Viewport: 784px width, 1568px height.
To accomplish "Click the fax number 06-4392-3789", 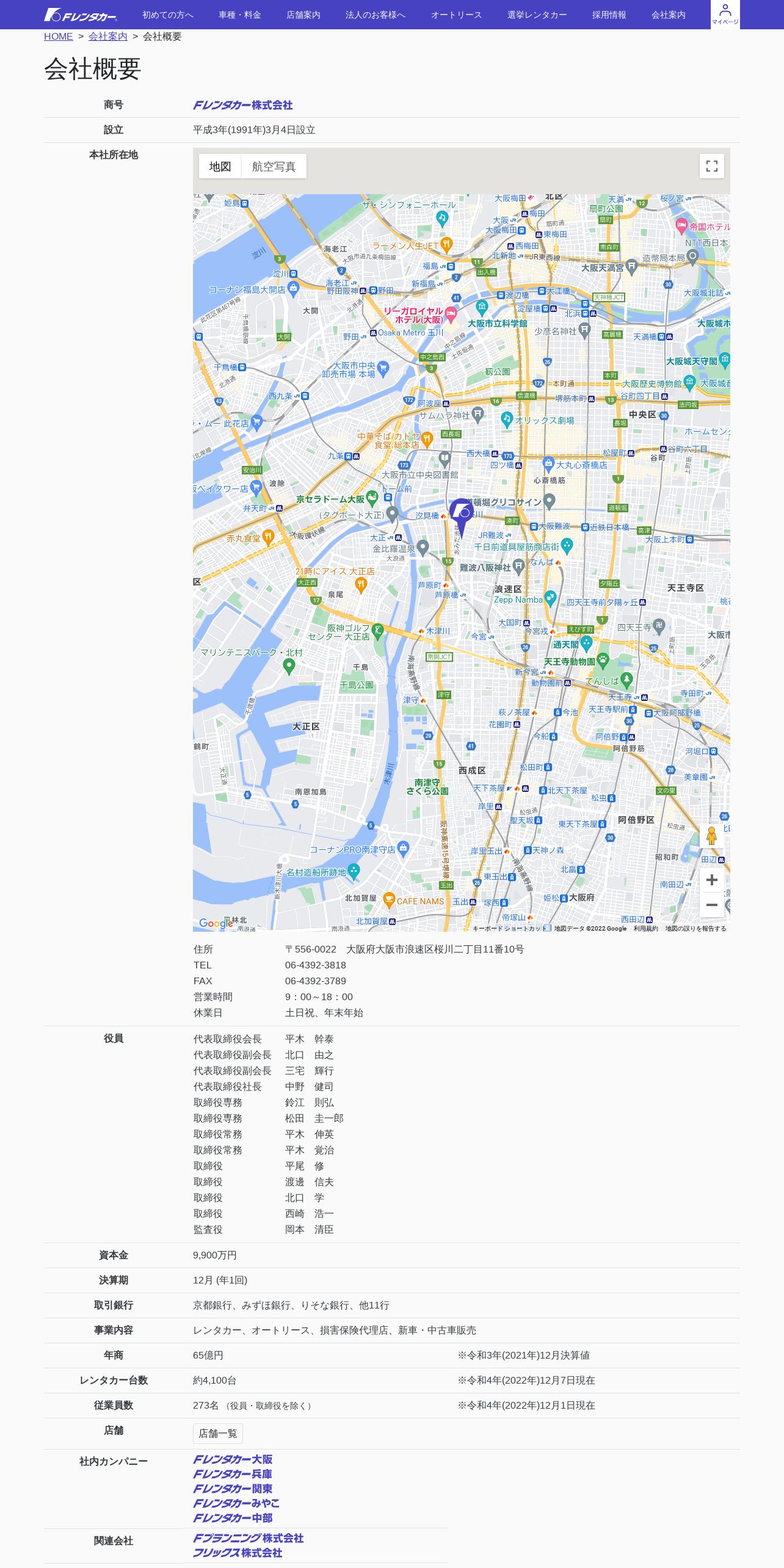I will click(316, 981).
